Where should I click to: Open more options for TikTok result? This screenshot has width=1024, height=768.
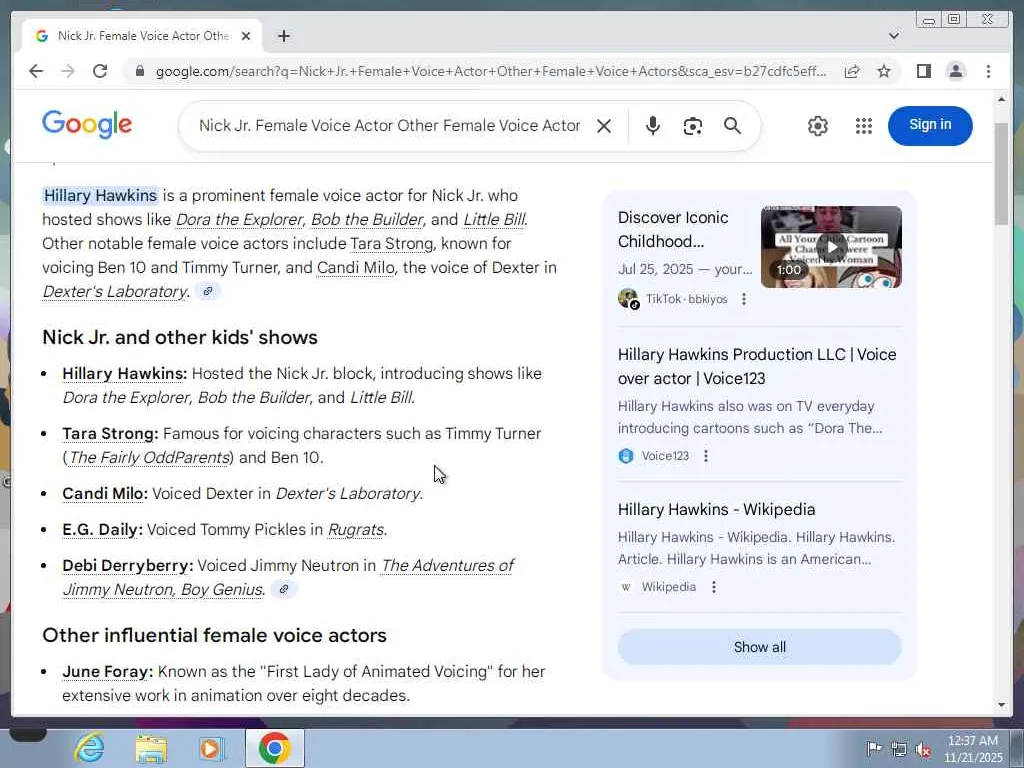pyautogui.click(x=744, y=299)
